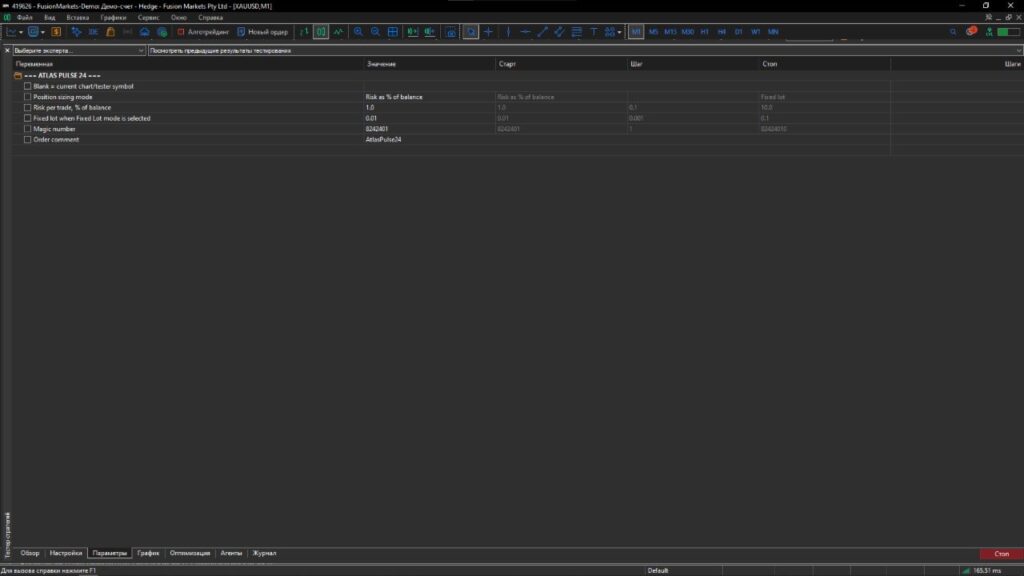Click the Market Watch dollar icon
1024x576 pixels.
[56, 31]
